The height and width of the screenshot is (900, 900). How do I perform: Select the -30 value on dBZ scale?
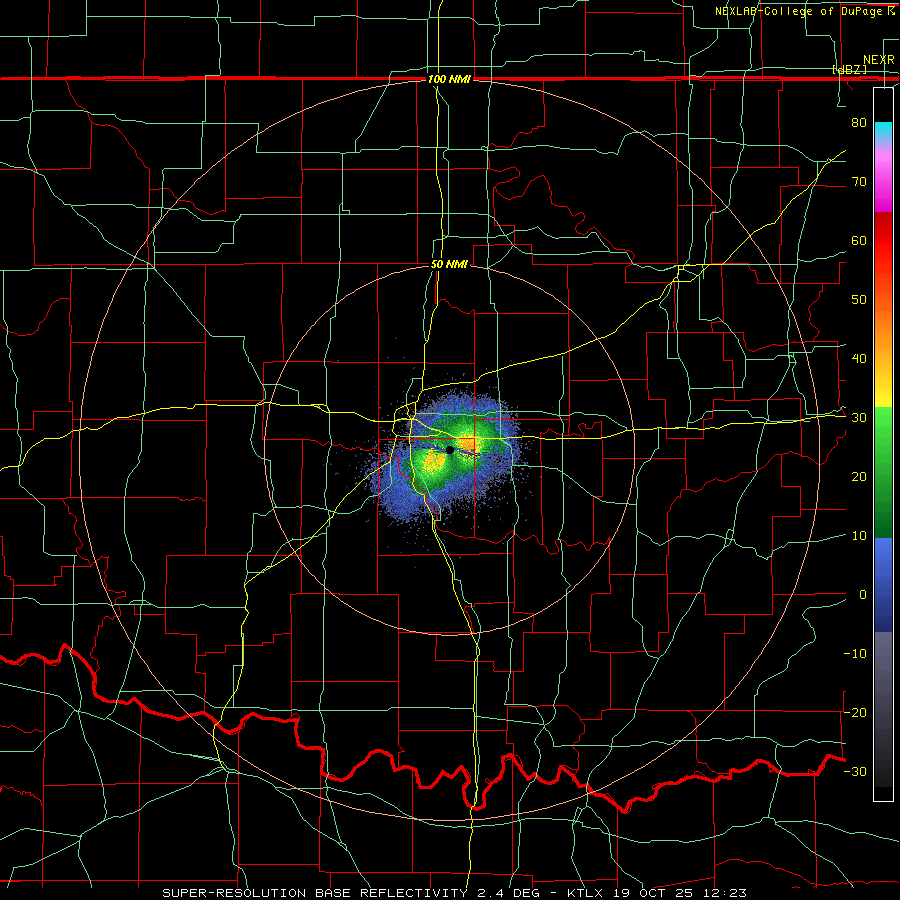[x=855, y=771]
